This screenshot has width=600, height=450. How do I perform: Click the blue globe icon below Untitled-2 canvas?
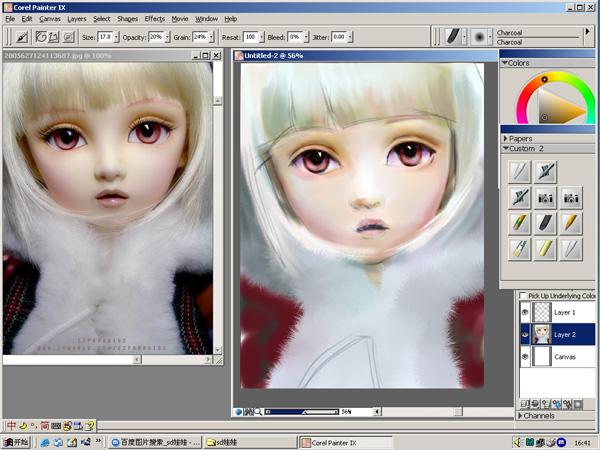(239, 412)
